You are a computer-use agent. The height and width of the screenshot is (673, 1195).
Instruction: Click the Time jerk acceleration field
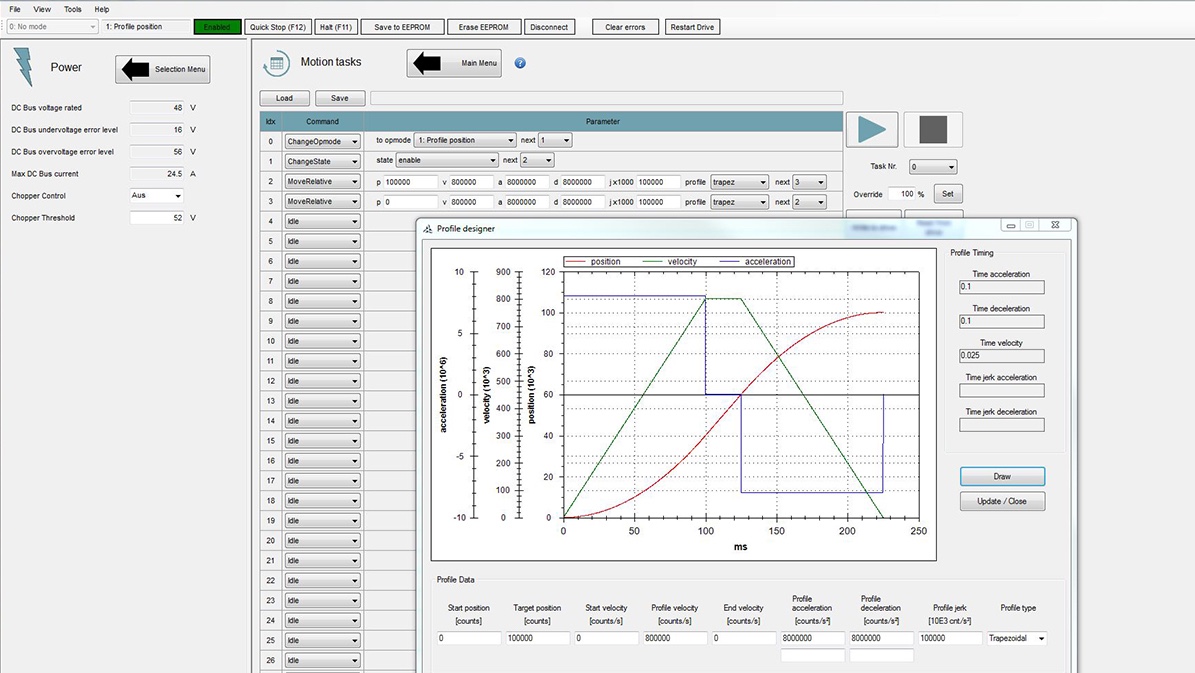pos(1001,390)
